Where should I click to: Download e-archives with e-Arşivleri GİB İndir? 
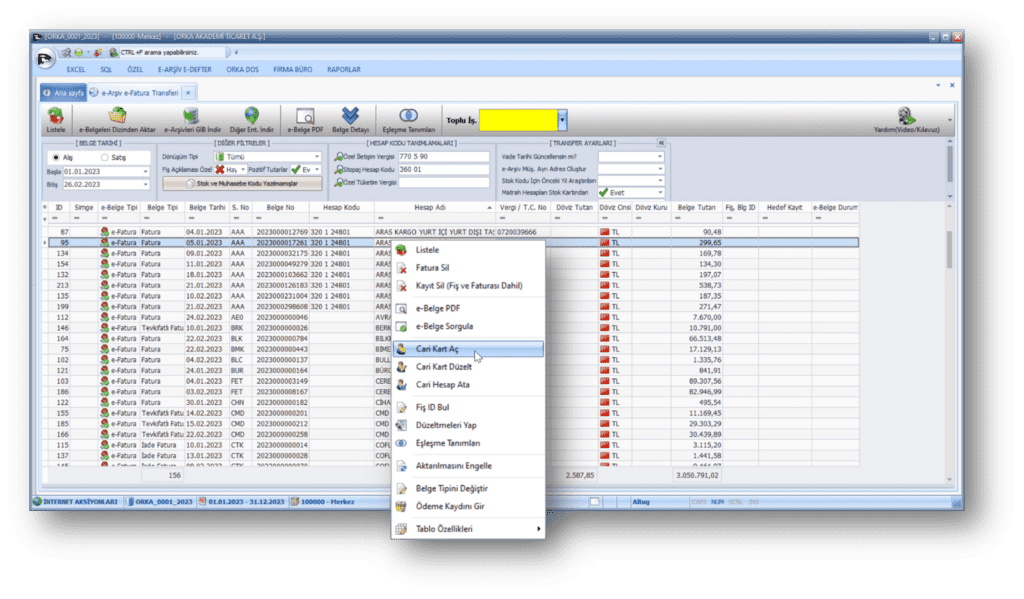(x=189, y=118)
